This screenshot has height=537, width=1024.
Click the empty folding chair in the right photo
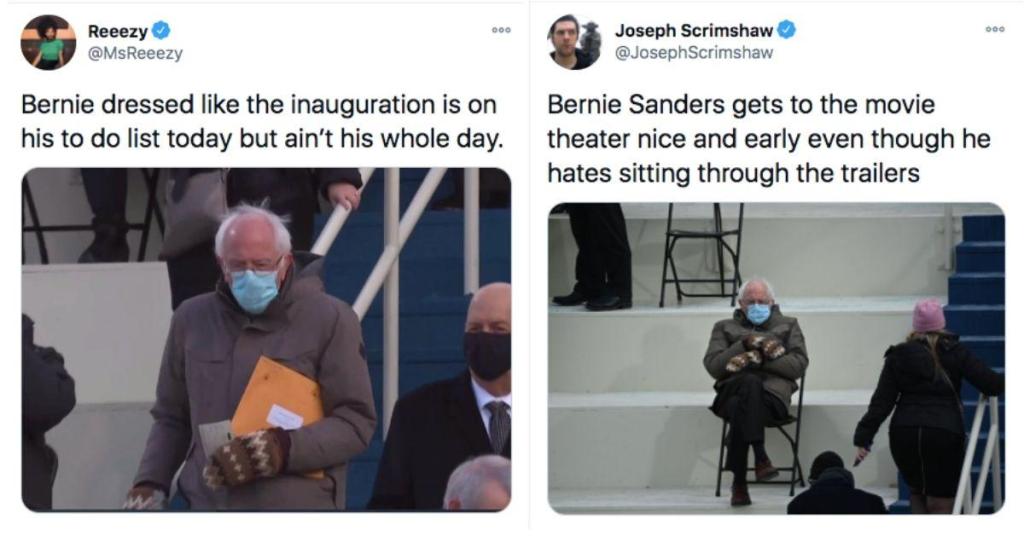pos(702,250)
